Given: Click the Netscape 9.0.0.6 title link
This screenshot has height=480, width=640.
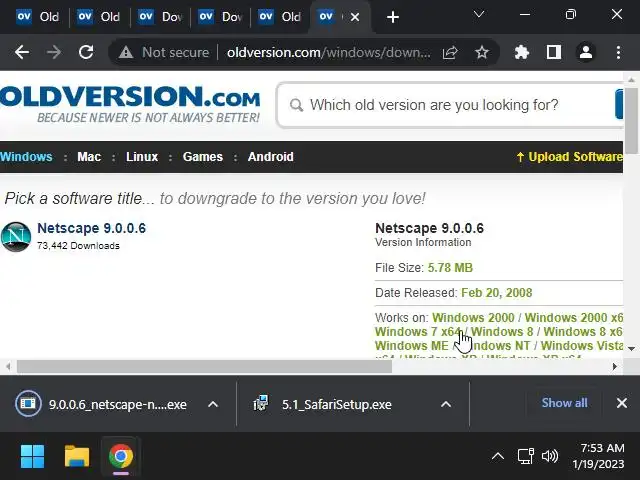Looking at the screenshot, I should (x=91, y=228).
